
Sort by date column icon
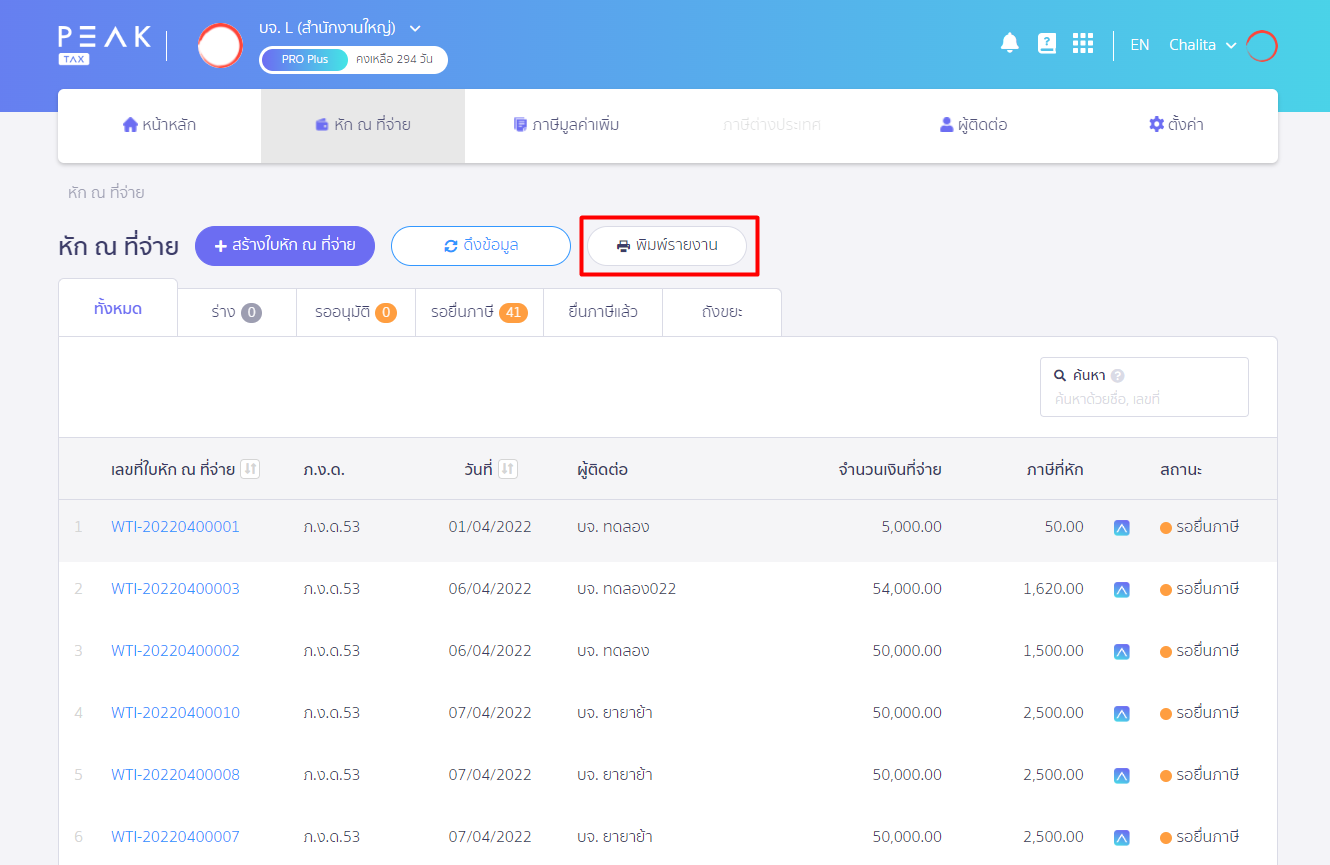tap(508, 469)
